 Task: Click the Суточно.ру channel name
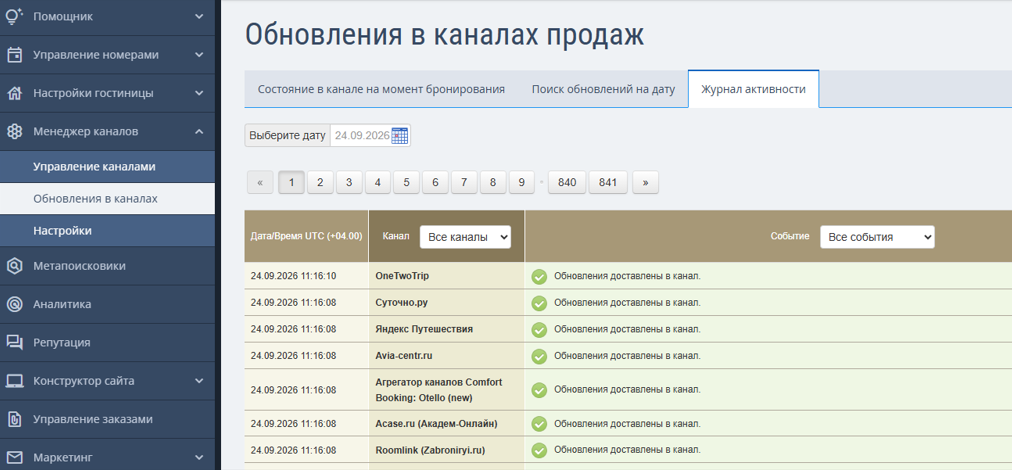[401, 302]
